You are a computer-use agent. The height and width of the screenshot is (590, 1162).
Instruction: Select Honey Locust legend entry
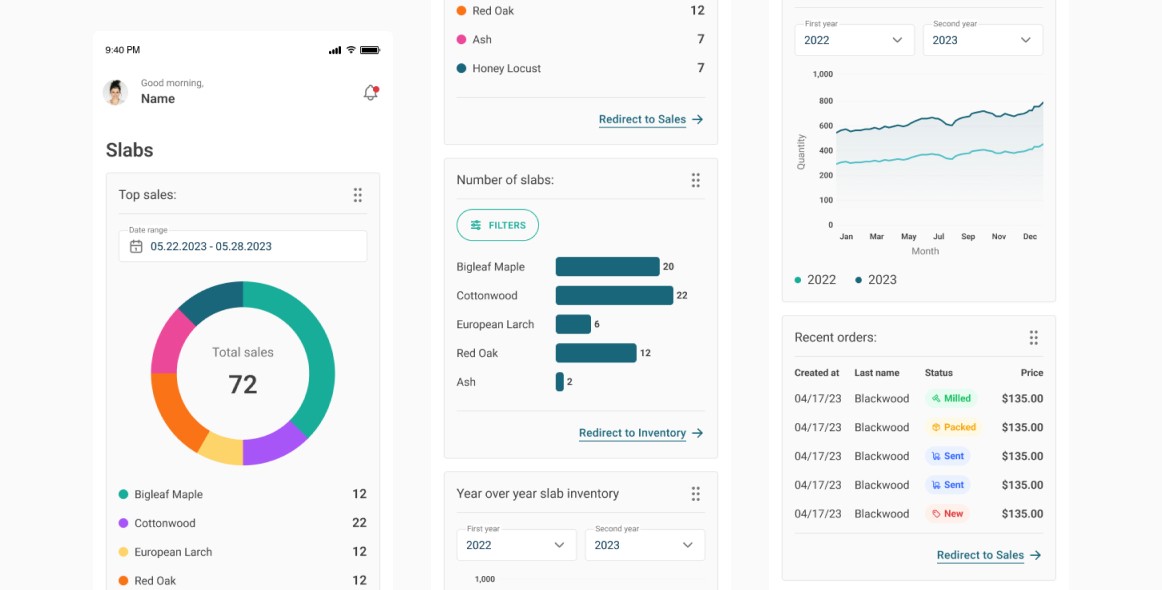click(580, 68)
